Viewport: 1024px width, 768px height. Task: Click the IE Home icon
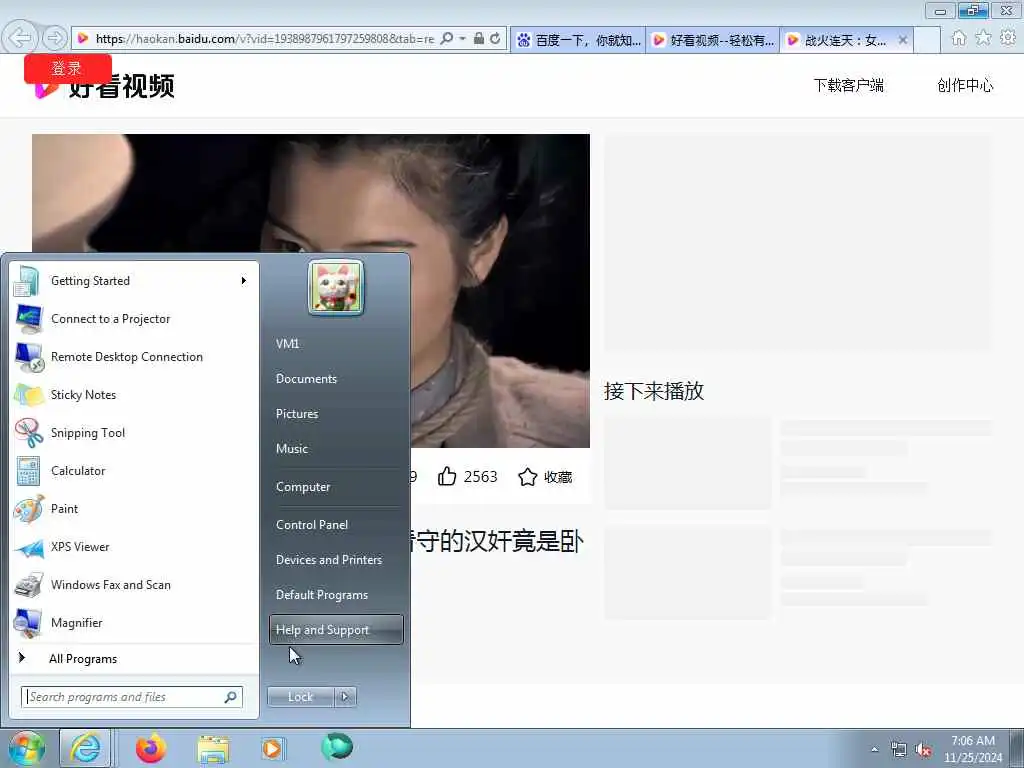pos(958,38)
